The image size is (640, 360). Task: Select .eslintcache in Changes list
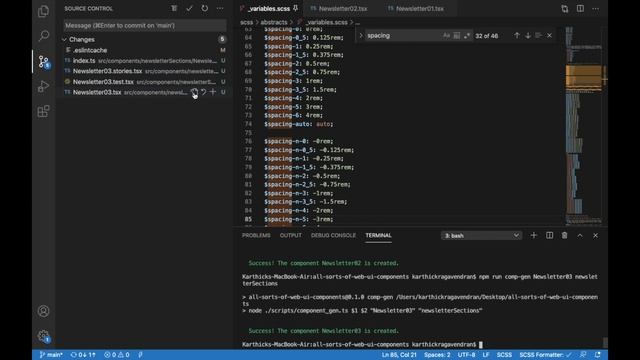(145, 50)
